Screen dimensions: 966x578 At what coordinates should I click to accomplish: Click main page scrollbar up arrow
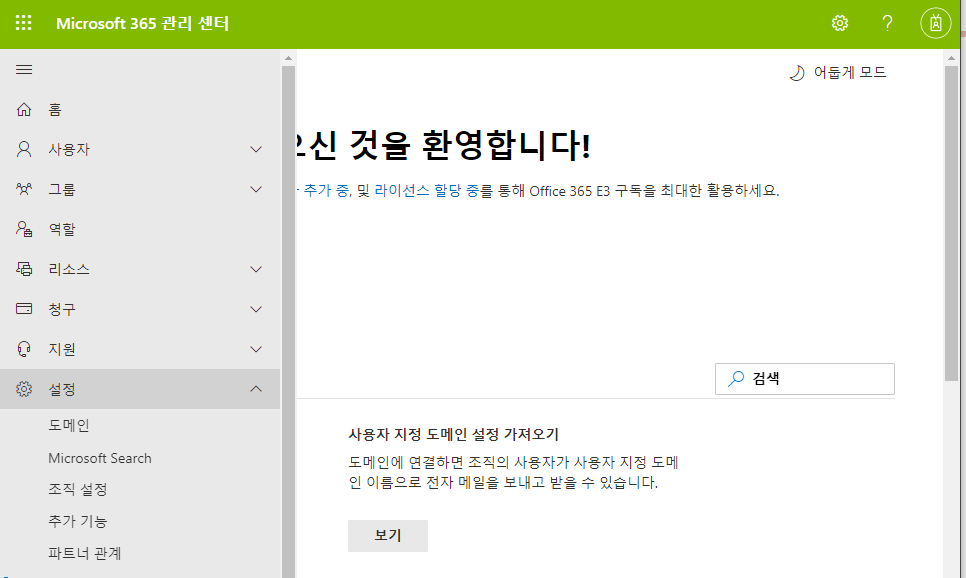coord(951,58)
